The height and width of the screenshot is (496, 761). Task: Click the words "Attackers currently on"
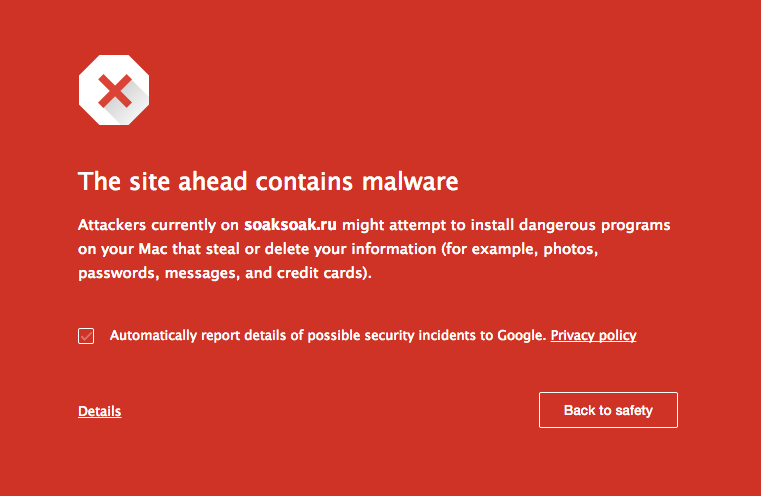(158, 225)
